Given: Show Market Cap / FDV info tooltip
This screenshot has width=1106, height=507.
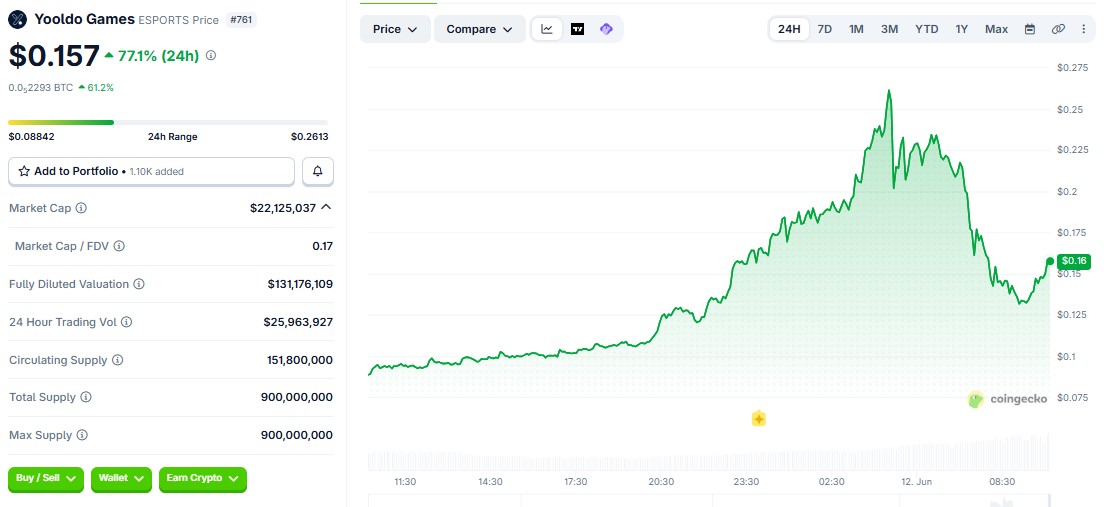Looking at the screenshot, I should tap(119, 246).
